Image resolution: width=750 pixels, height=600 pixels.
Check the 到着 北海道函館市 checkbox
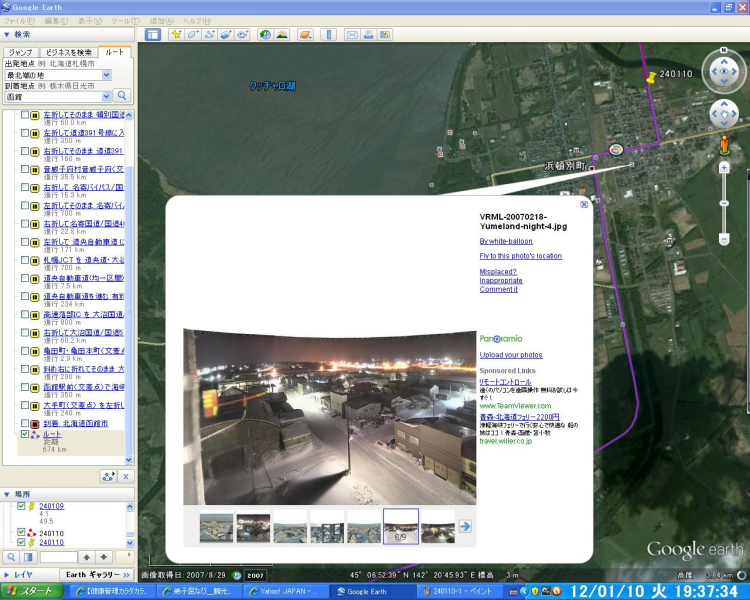click(x=25, y=423)
